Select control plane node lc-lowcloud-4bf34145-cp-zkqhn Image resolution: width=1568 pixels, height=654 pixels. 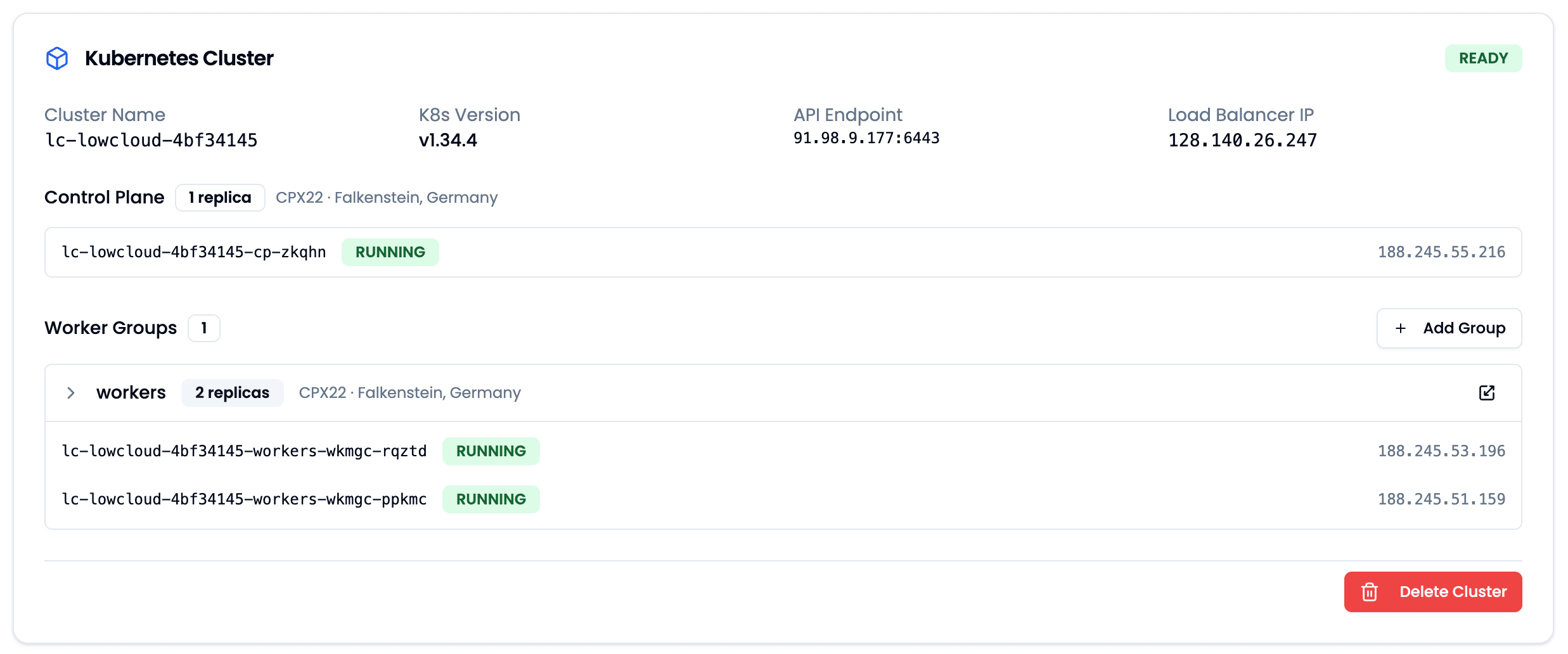pos(194,252)
